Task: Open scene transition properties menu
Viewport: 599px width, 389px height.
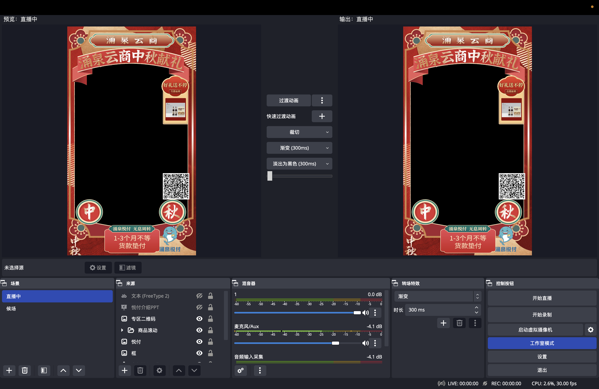Action: click(x=475, y=323)
